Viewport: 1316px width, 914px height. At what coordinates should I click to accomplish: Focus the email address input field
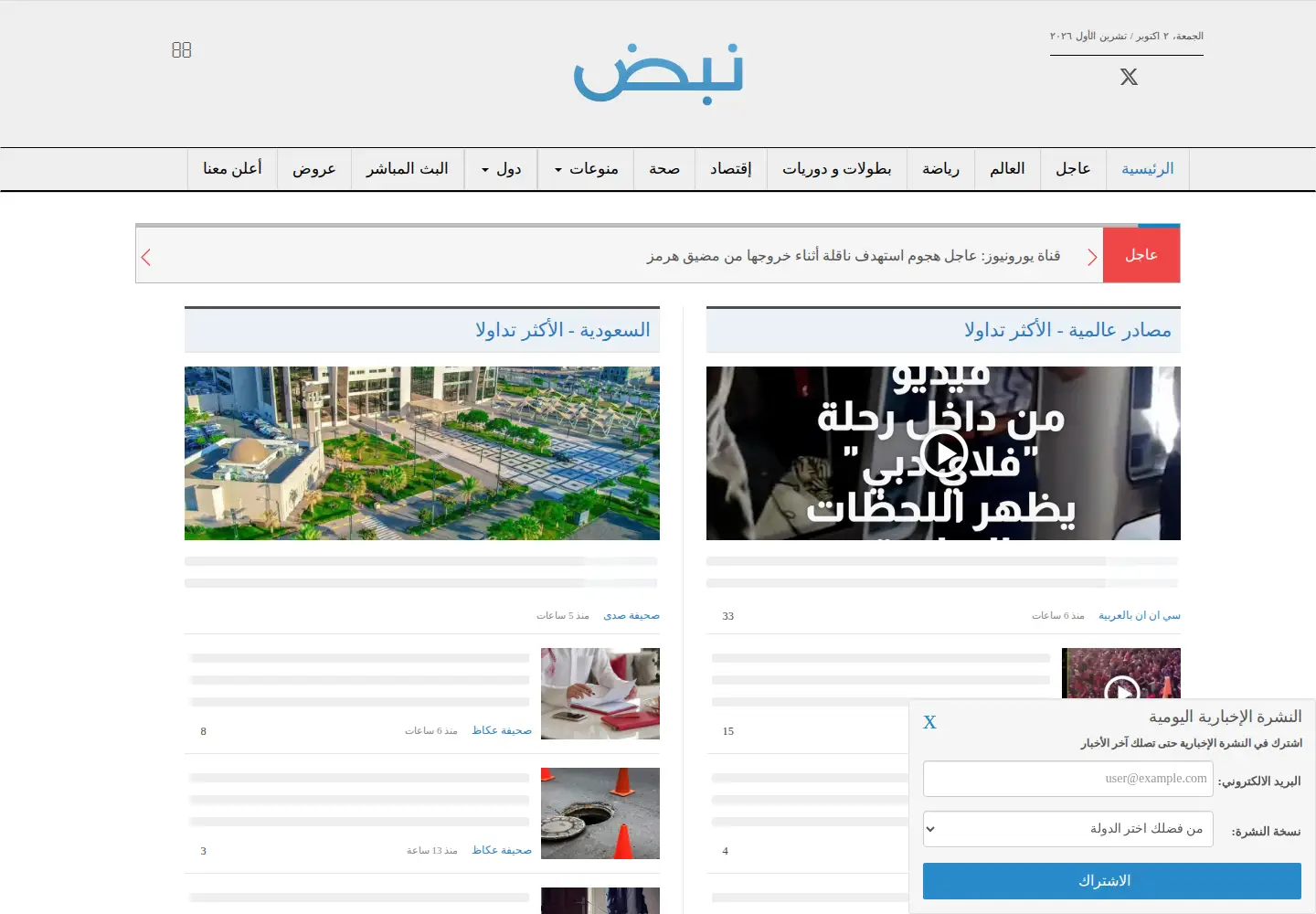1068,779
